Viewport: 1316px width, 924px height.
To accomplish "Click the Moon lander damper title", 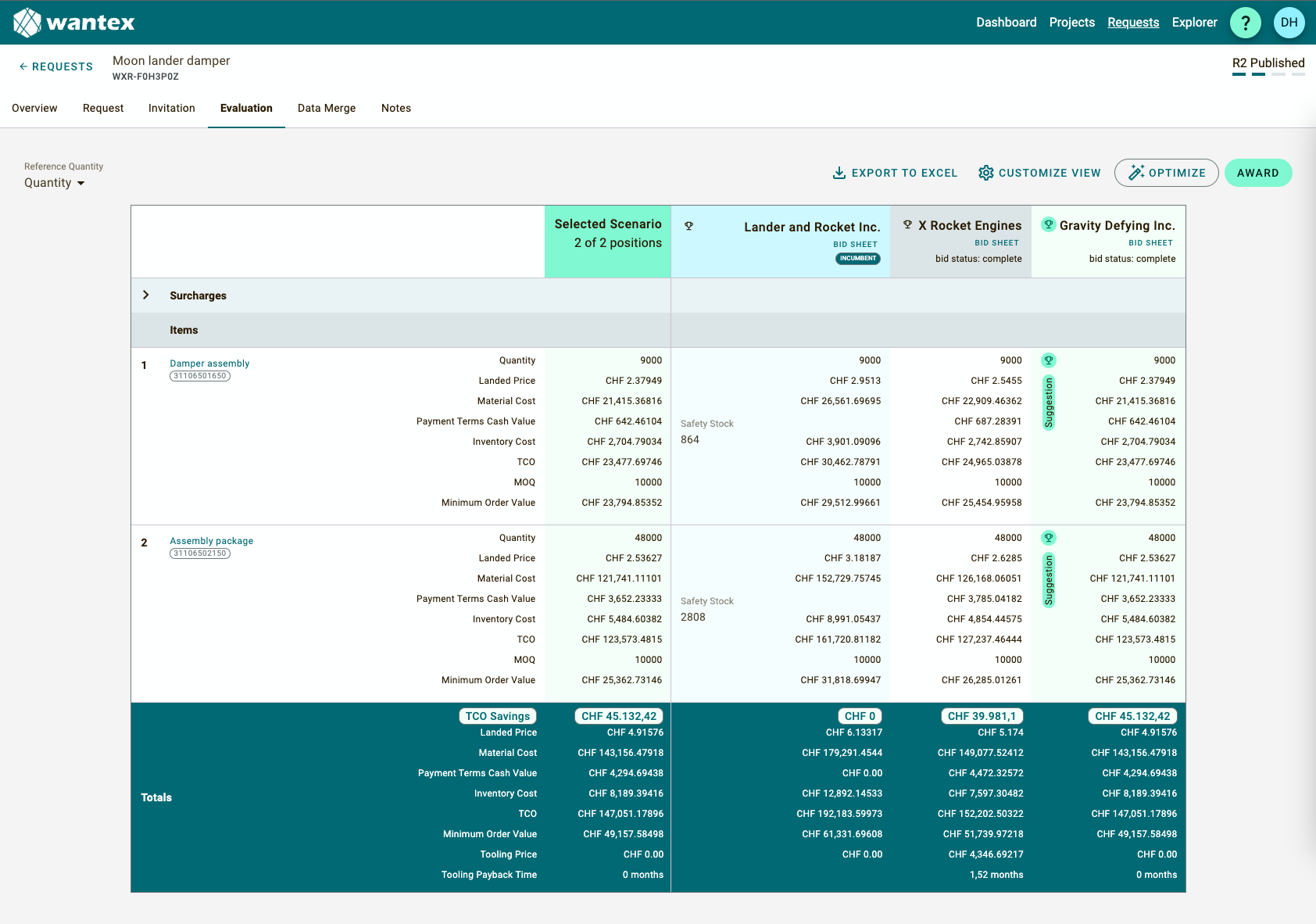I will click(171, 60).
